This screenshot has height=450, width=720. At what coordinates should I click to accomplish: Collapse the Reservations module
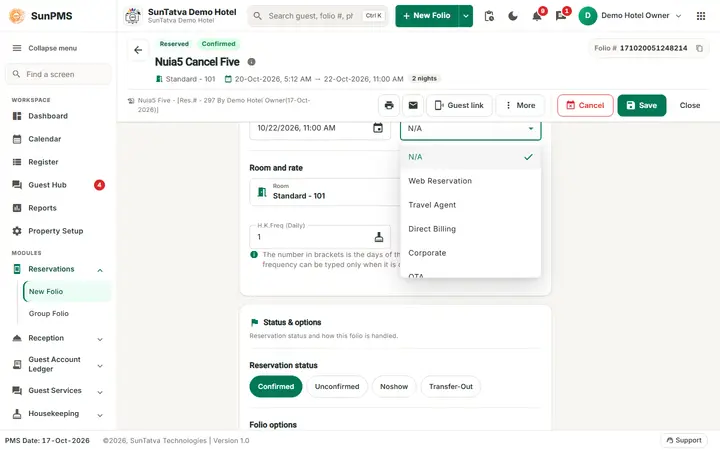tap(100, 270)
